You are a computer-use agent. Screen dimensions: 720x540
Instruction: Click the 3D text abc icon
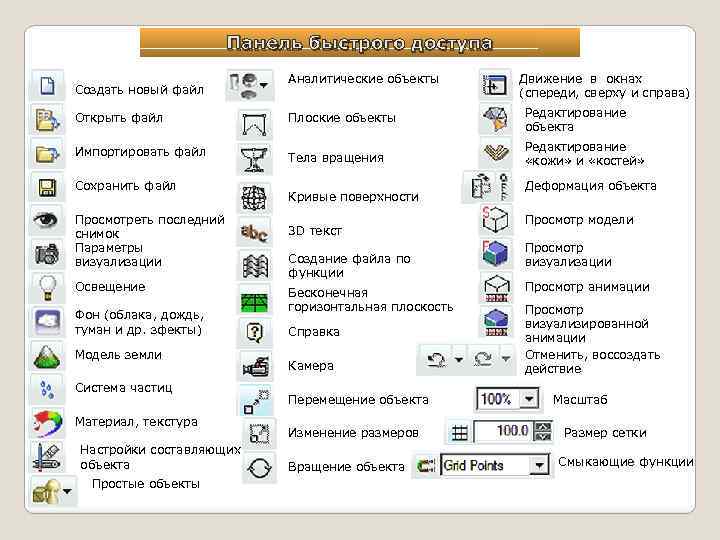[254, 232]
